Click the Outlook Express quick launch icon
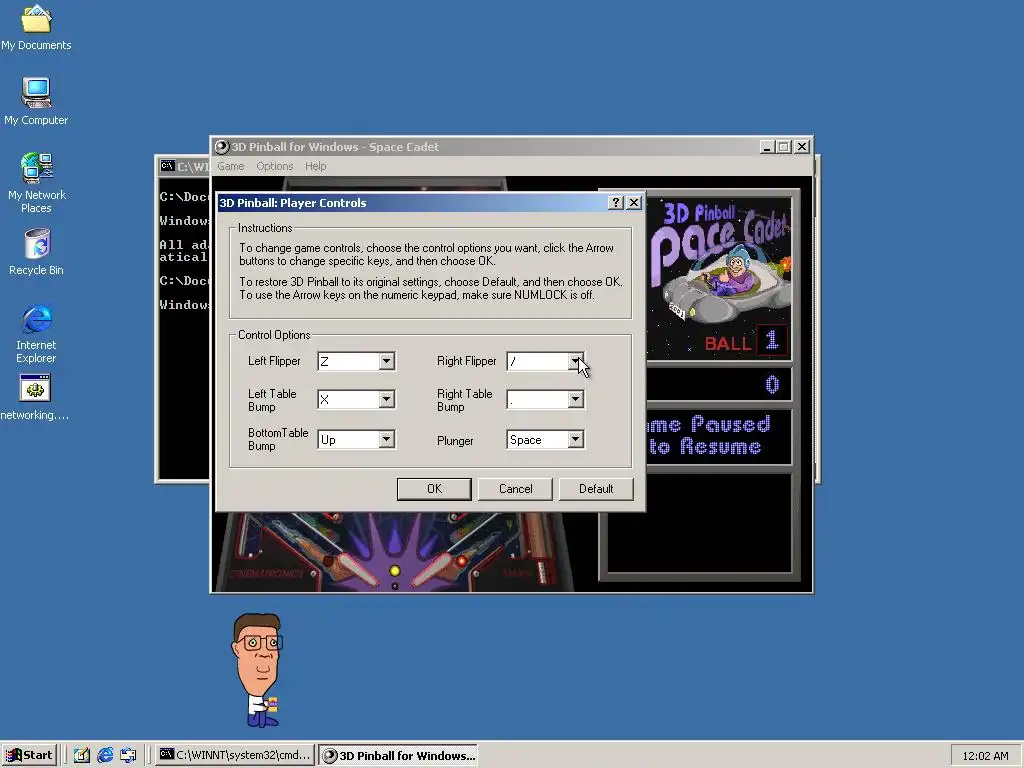The image size is (1024, 768). pos(128,756)
